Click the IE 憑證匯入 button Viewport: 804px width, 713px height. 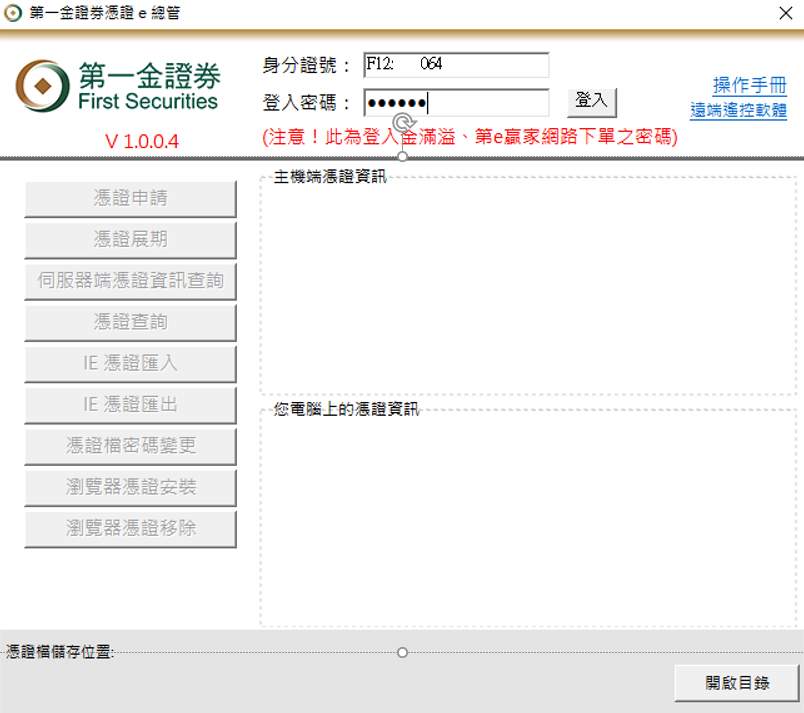point(130,364)
